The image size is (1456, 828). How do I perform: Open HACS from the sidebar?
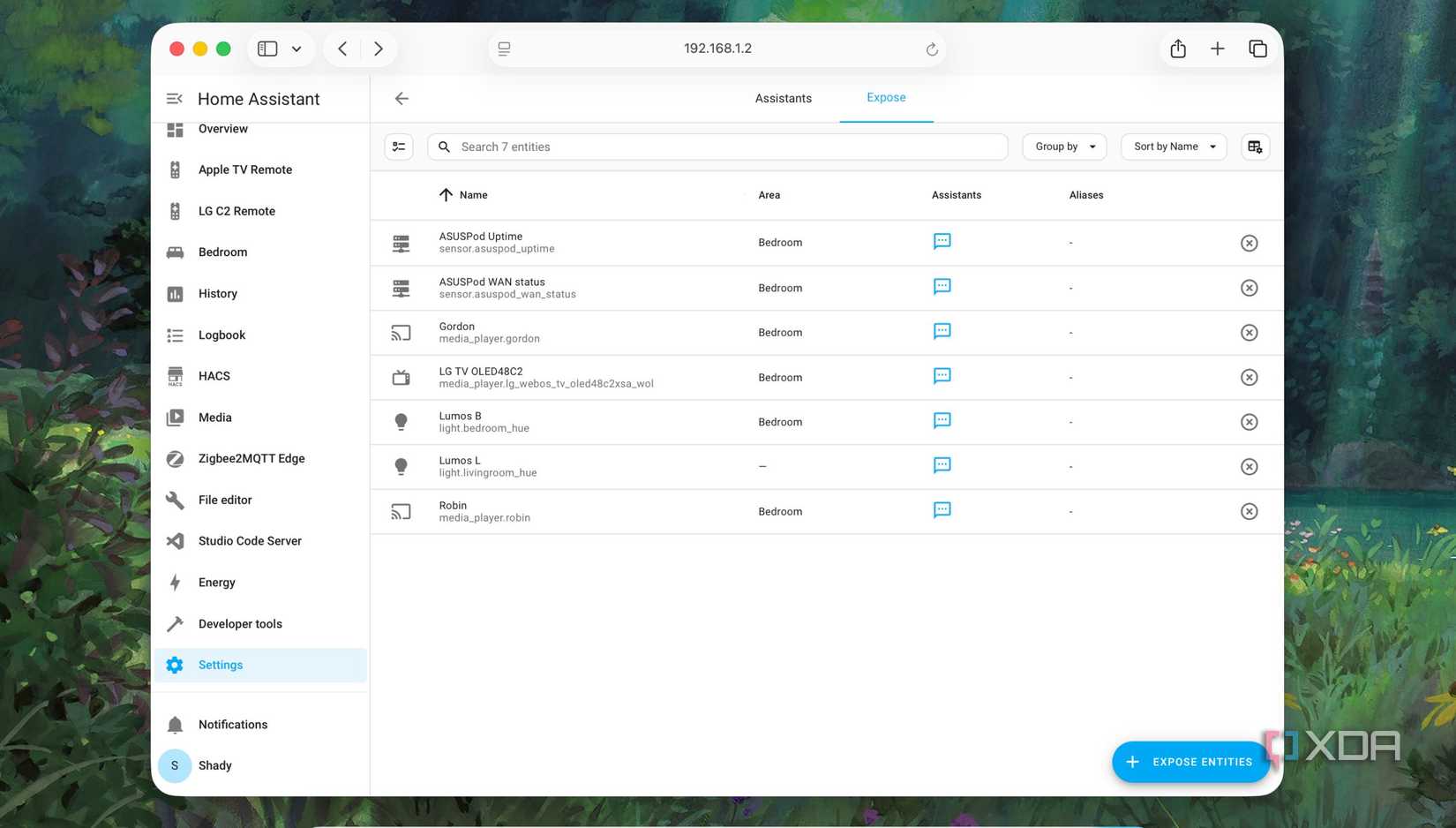(260, 376)
